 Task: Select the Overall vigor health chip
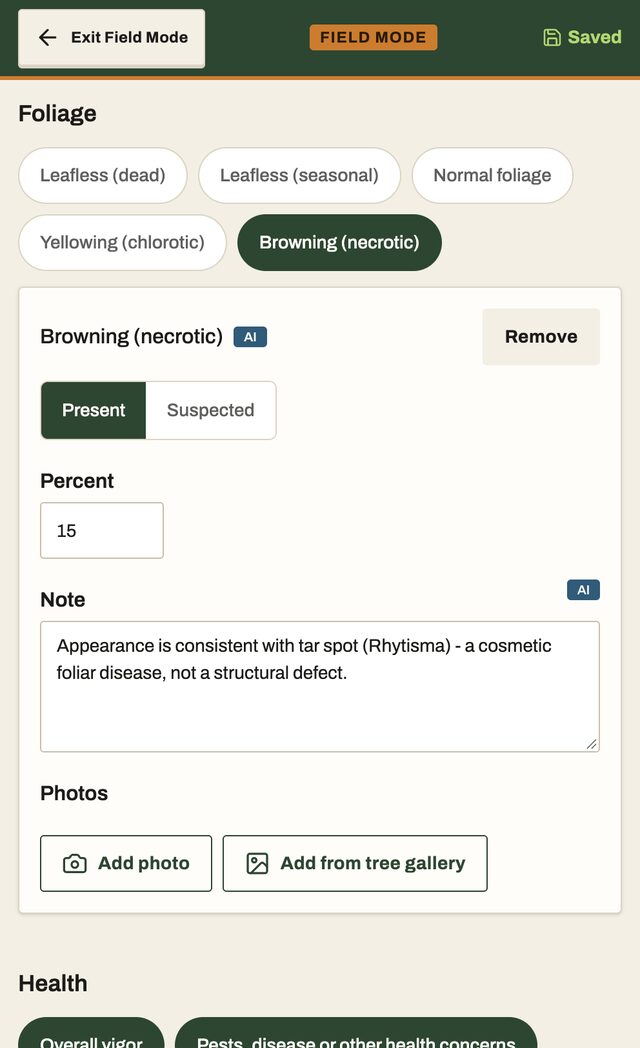tap(91, 1036)
